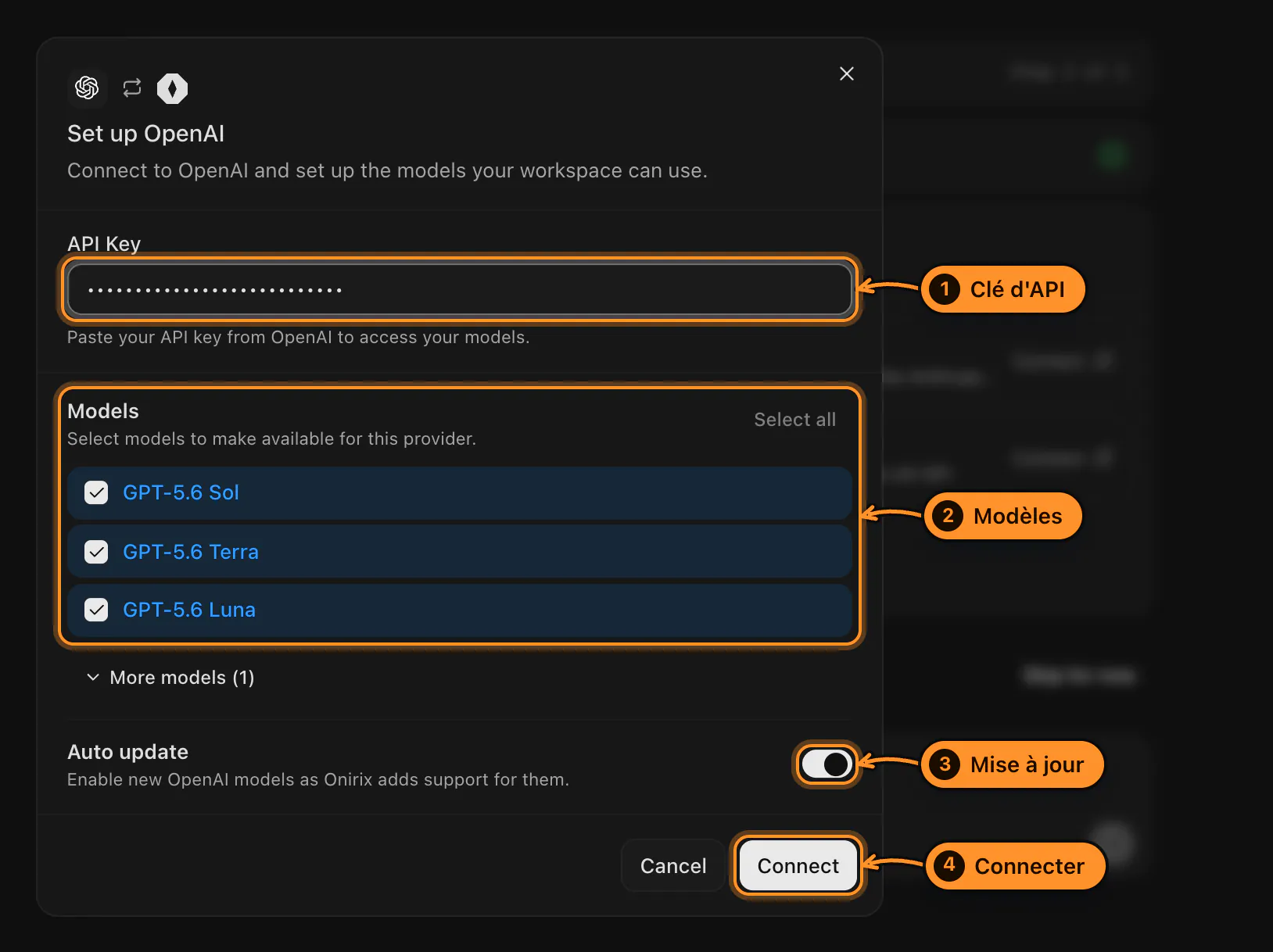Click the Auto update label

(x=128, y=752)
